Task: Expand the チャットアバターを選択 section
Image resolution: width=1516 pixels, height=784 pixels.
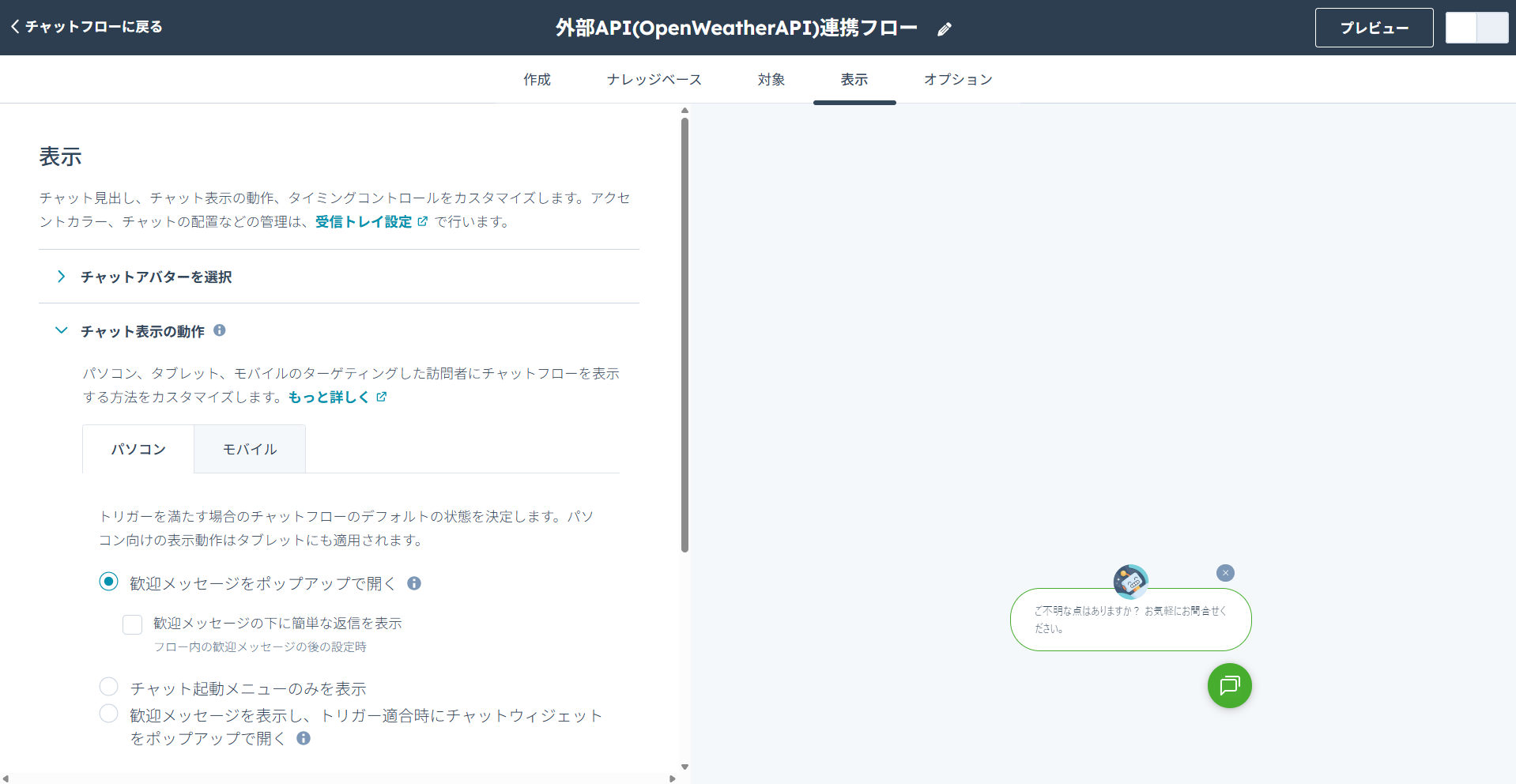Action: pos(61,276)
